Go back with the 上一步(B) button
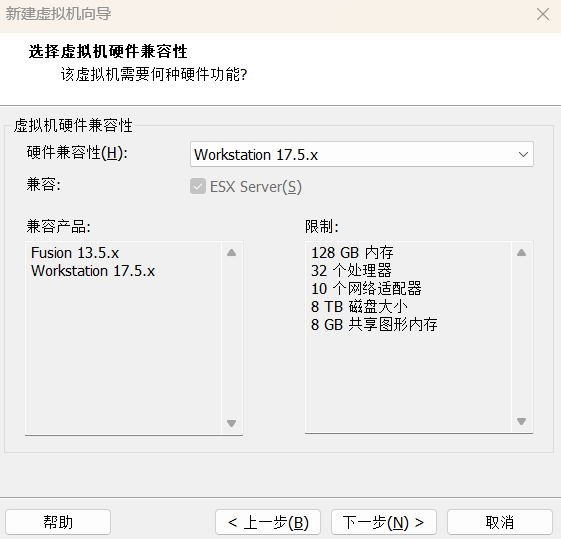The width and height of the screenshot is (561, 539). (268, 522)
